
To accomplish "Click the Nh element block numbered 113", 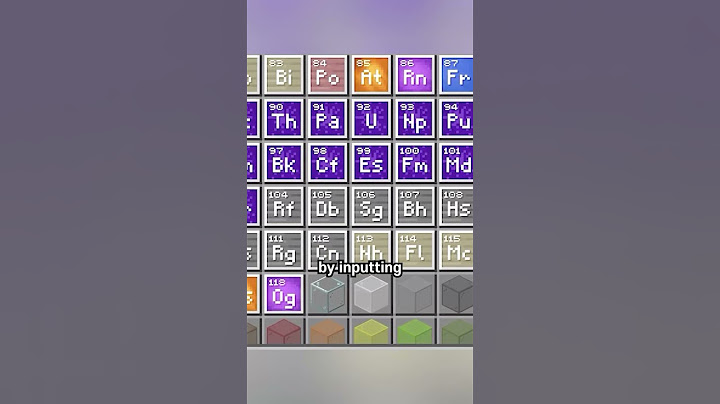I will [x=371, y=250].
